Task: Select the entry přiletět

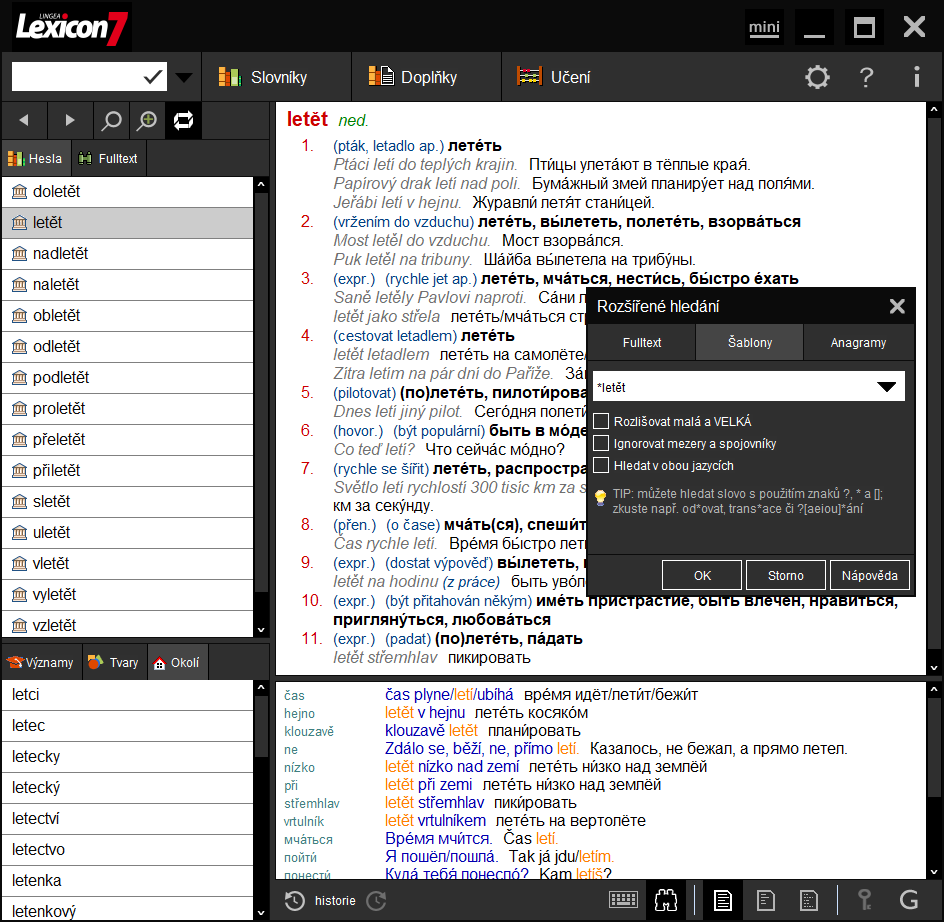Action: pyautogui.click(x=128, y=470)
